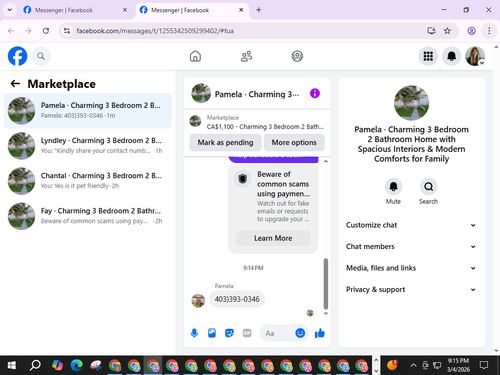Mute this conversation with bell icon

click(393, 186)
